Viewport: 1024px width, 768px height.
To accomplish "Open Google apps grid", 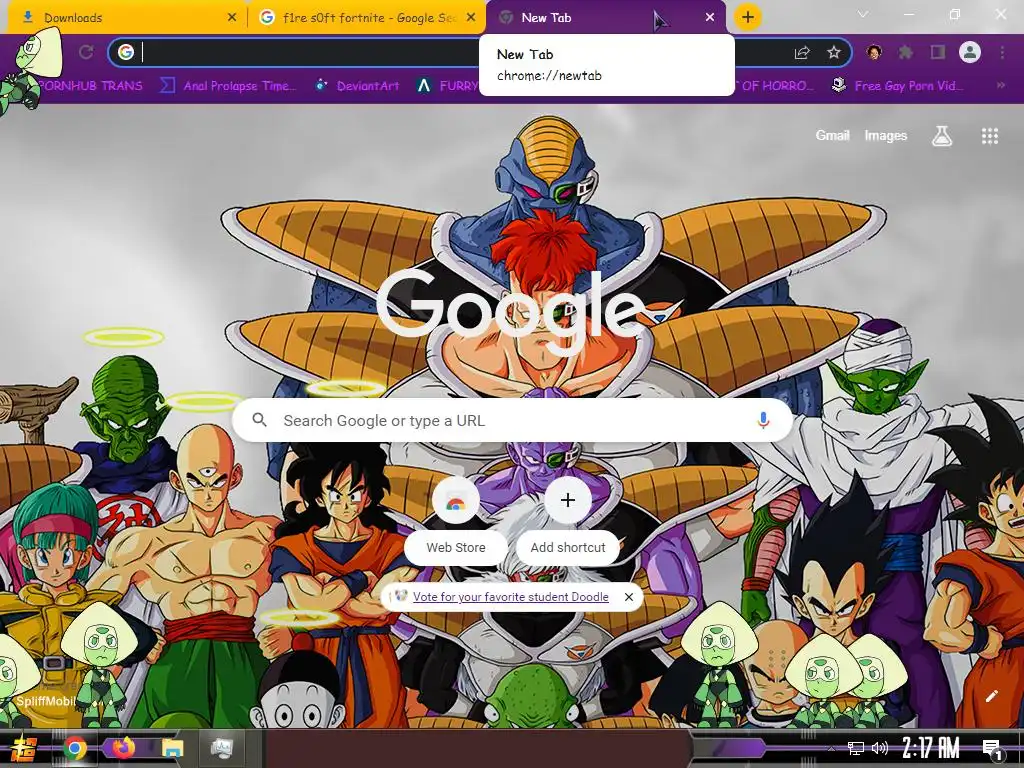I will [989, 136].
